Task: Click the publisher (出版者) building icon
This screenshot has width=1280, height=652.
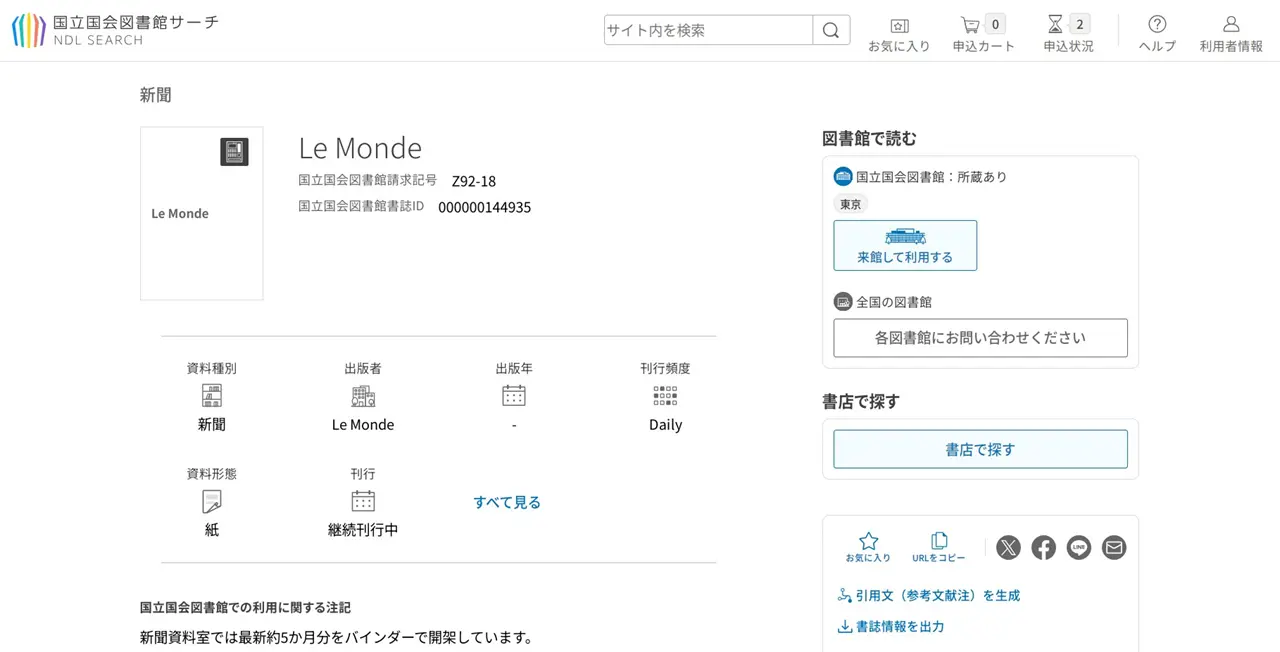Action: (363, 396)
